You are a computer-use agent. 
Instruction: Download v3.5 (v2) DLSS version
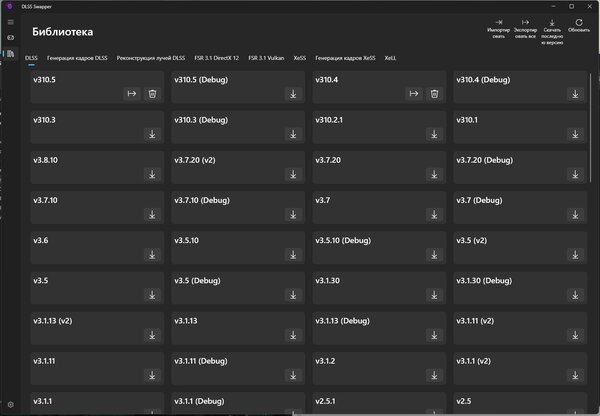pos(575,255)
